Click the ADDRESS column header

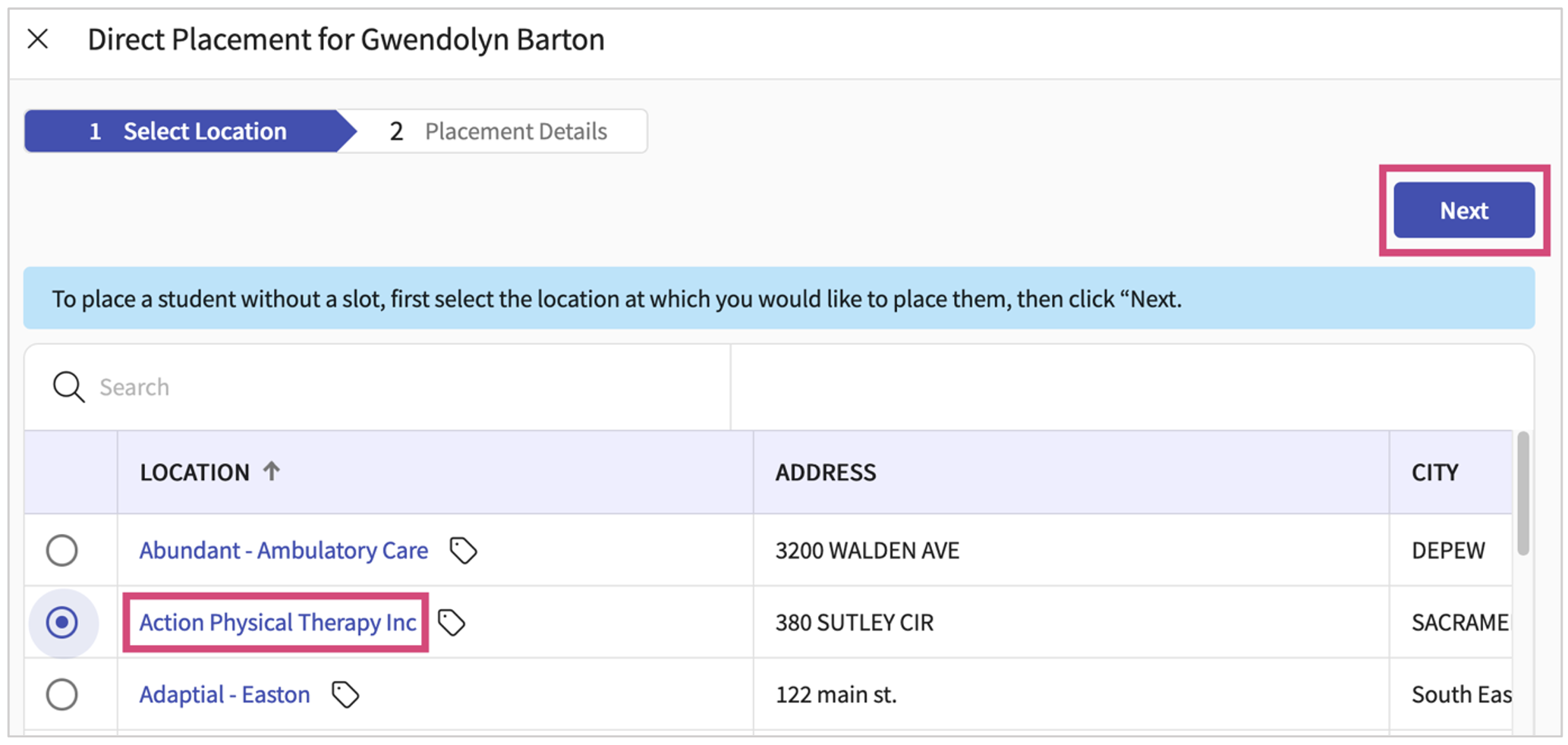[x=826, y=473]
